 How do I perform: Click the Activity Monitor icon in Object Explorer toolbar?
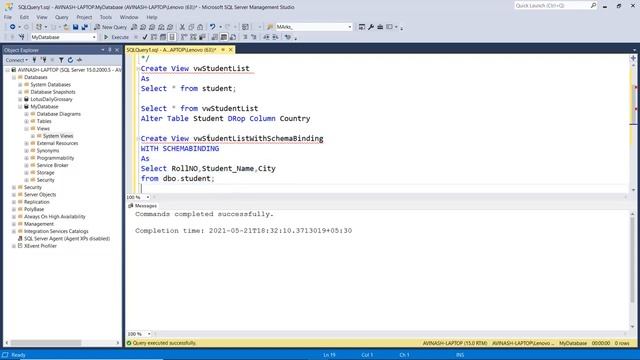[79, 60]
